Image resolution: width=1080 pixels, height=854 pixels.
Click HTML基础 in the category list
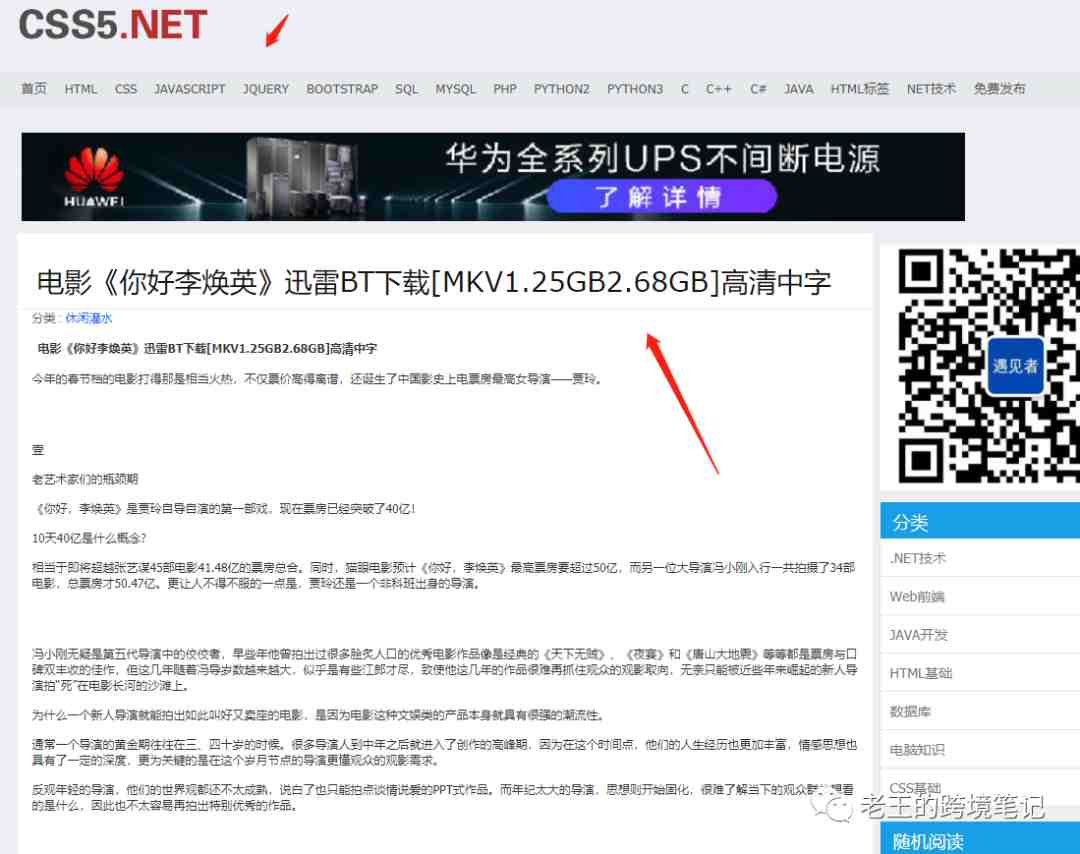tap(920, 673)
